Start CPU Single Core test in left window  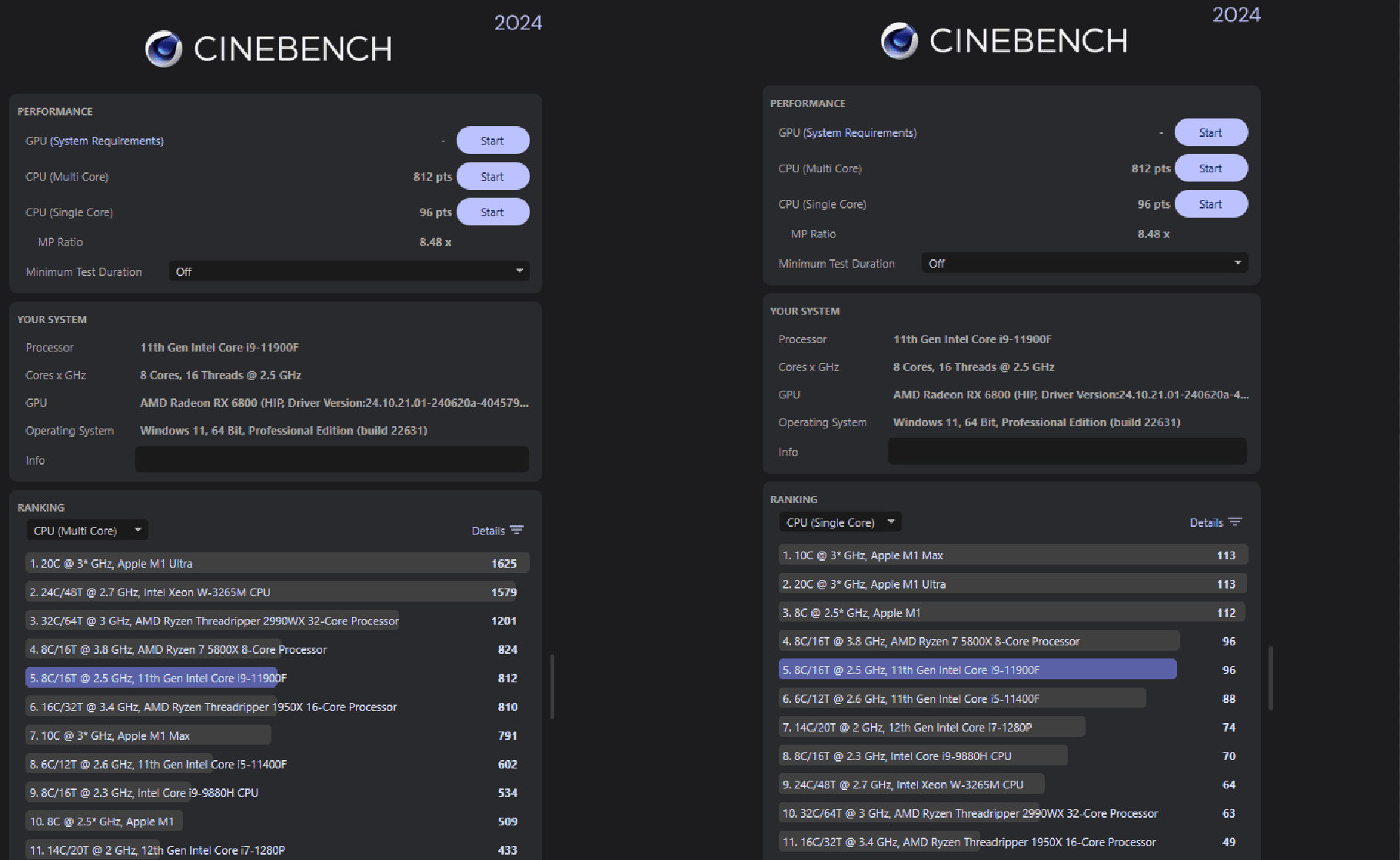(493, 212)
